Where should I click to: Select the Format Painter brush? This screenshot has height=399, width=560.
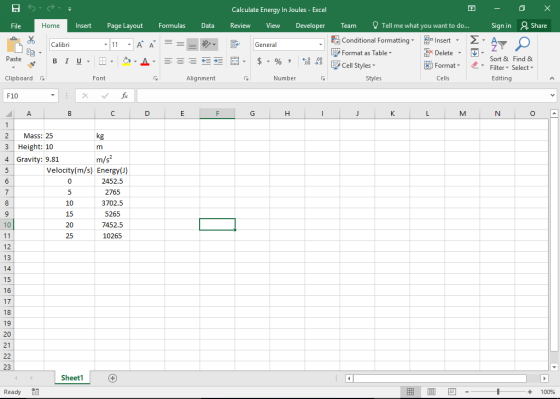[31, 65]
